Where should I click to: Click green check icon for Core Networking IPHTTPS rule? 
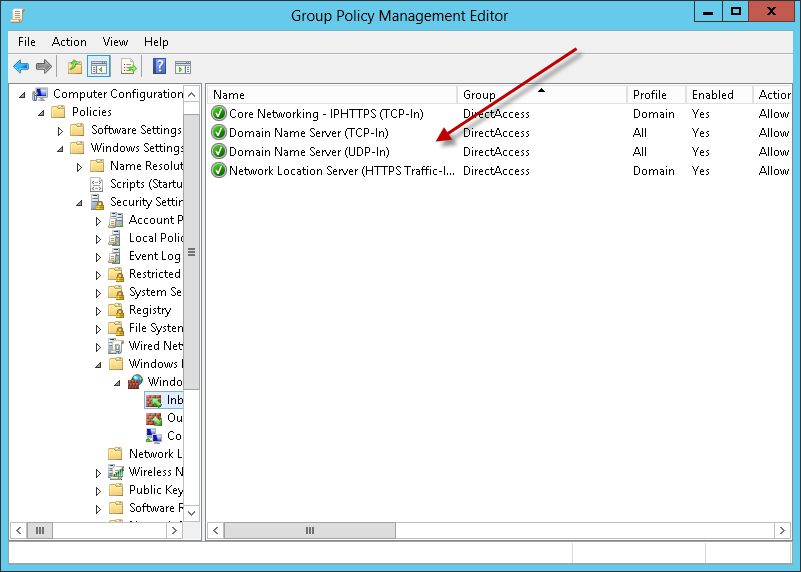coord(219,114)
